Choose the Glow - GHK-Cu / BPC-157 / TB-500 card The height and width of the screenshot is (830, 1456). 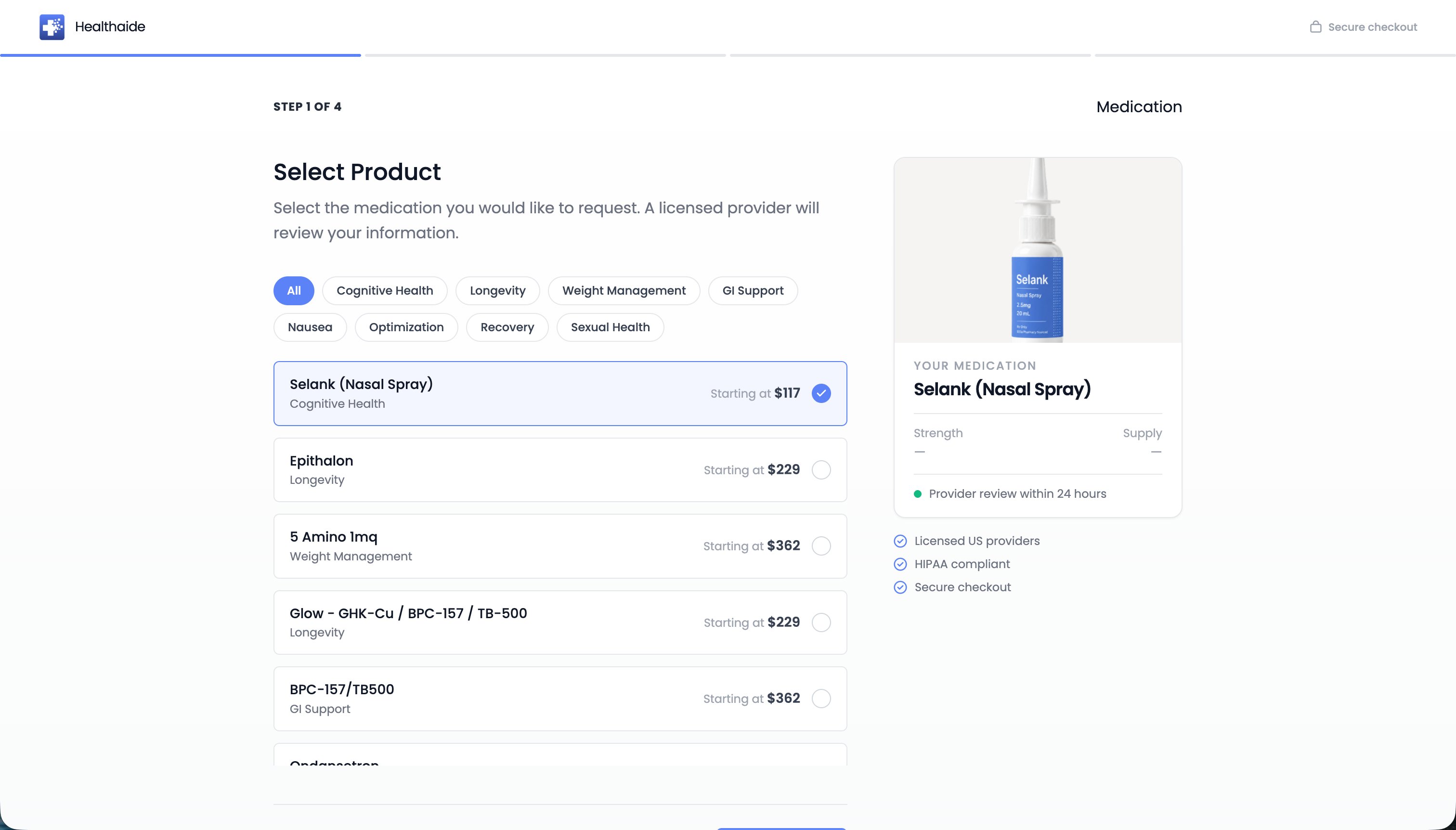(560, 622)
